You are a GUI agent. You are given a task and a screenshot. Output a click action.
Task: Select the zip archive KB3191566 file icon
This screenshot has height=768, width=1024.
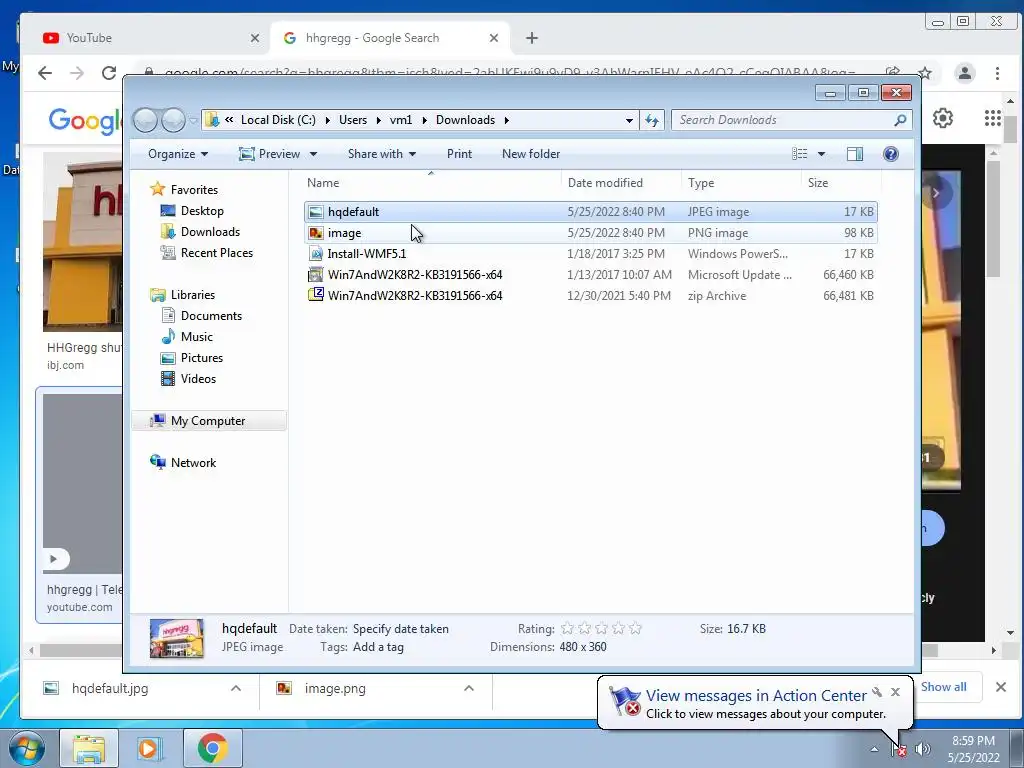[315, 295]
